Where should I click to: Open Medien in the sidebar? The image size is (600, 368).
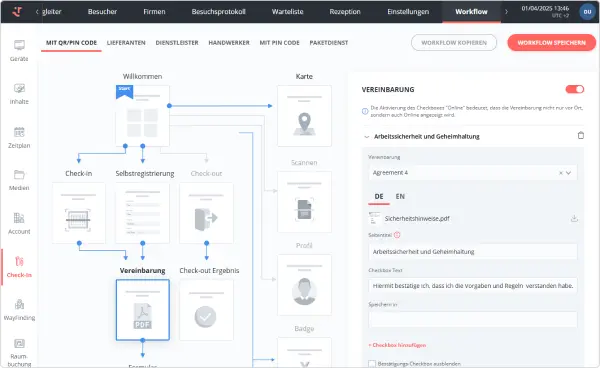click(19, 180)
